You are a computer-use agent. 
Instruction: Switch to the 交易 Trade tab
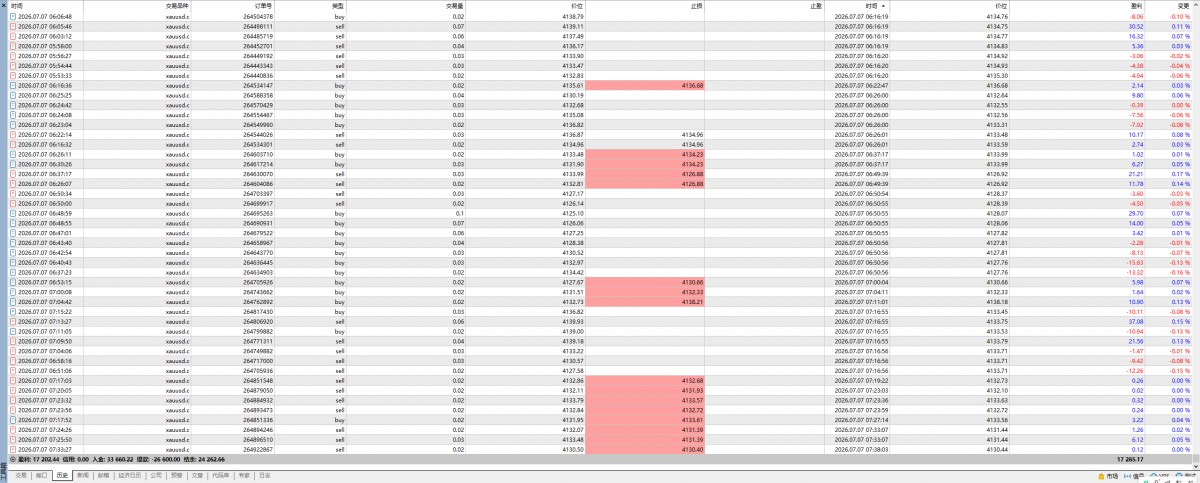[x=21, y=475]
